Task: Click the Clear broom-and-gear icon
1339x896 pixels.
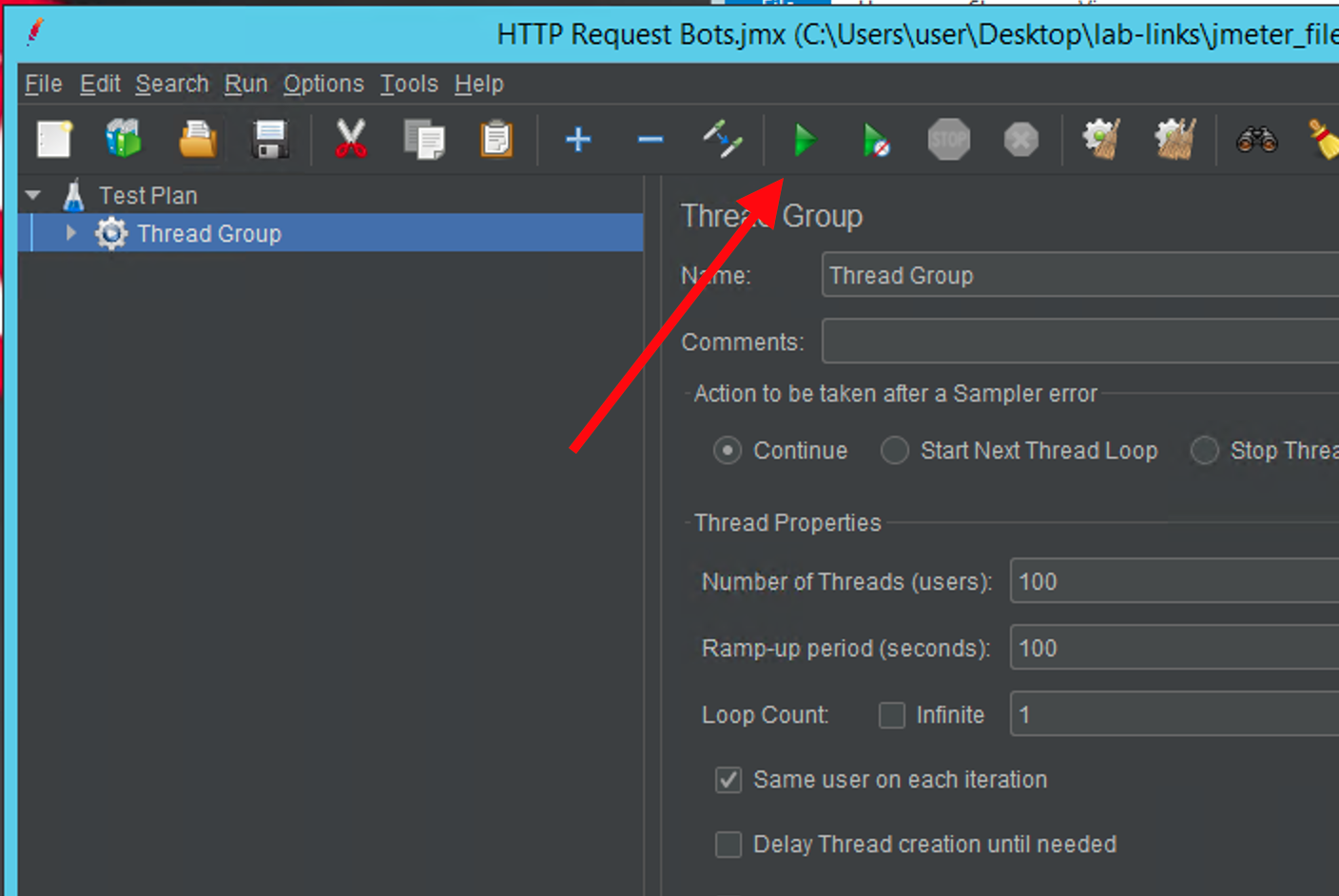Action: click(x=1102, y=139)
